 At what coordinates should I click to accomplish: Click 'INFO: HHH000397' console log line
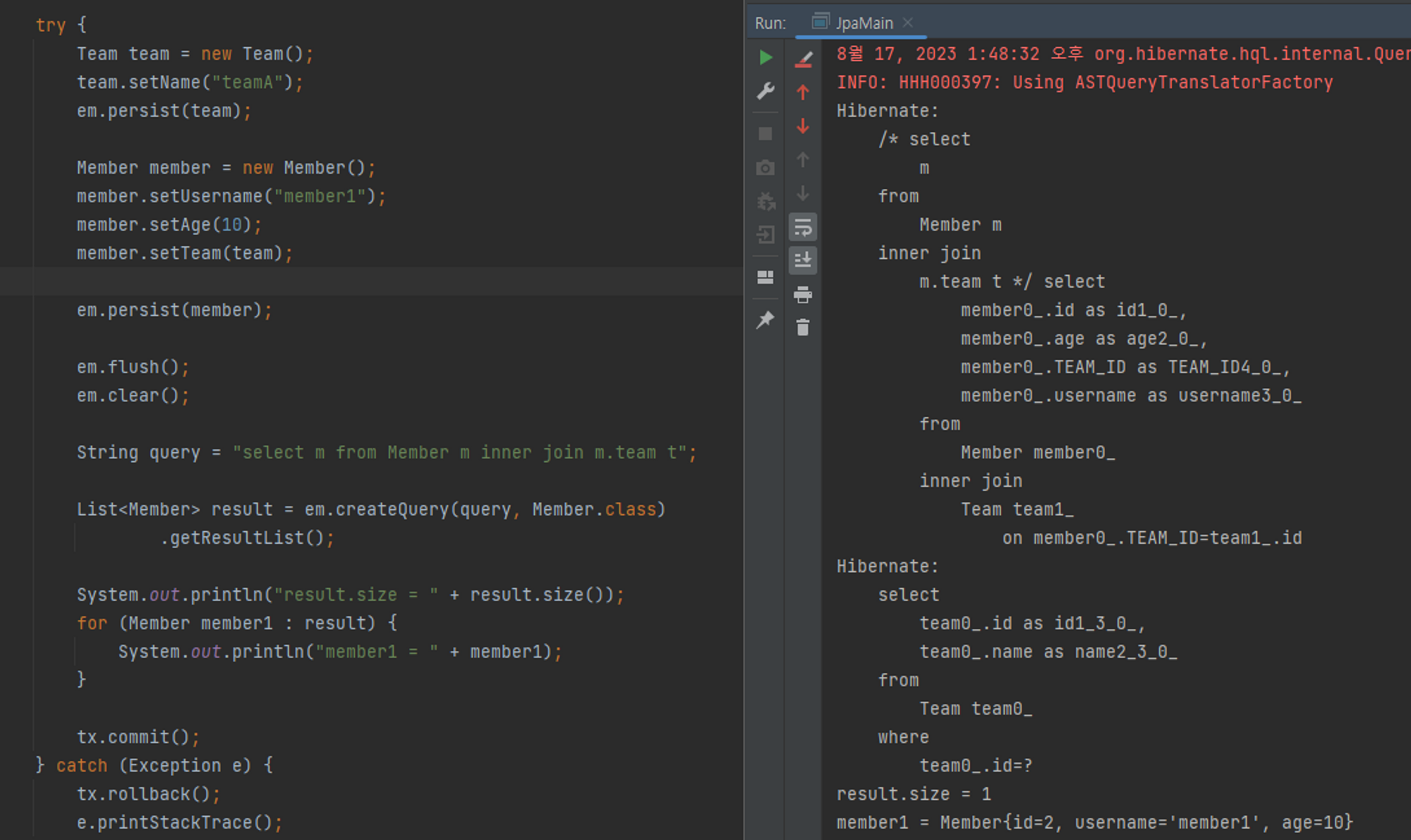pos(1084,83)
